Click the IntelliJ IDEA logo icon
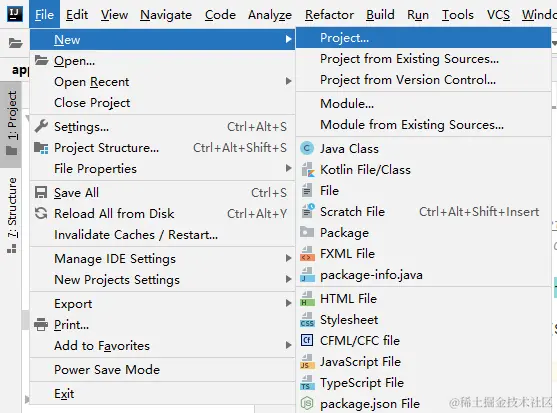This screenshot has width=557, height=413. tap(15, 14)
